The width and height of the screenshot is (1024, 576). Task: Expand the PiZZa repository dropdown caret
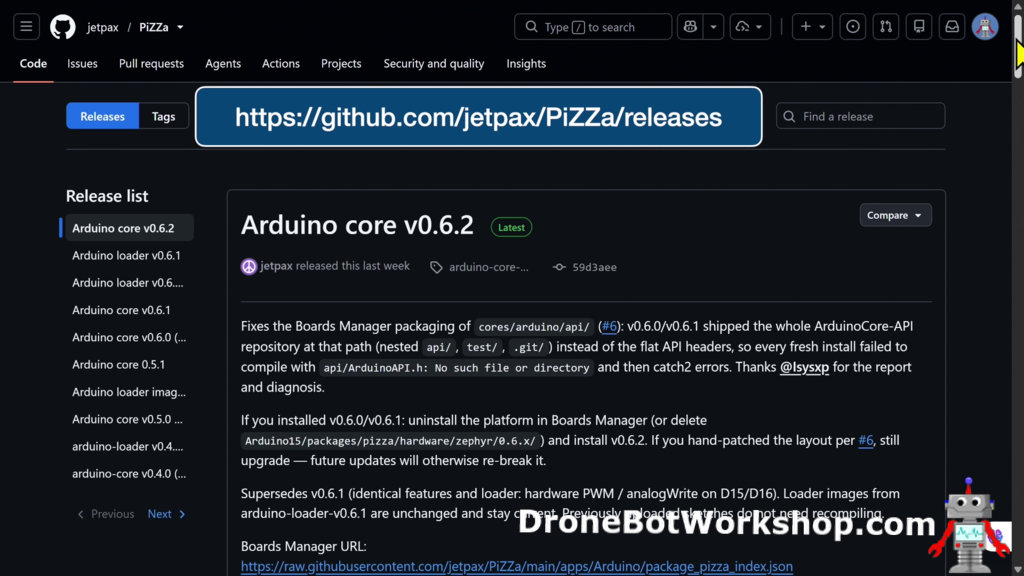coord(180,27)
